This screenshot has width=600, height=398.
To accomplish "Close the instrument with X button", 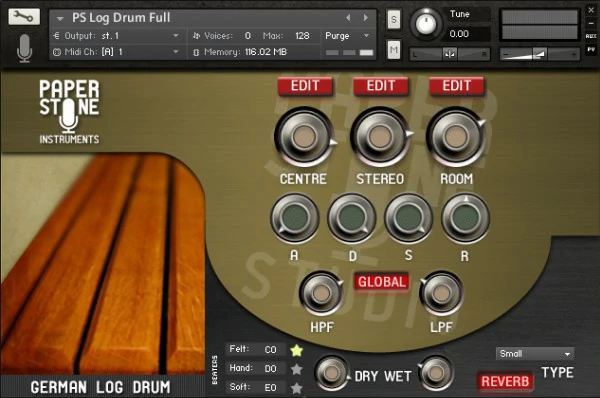I will [591, 10].
